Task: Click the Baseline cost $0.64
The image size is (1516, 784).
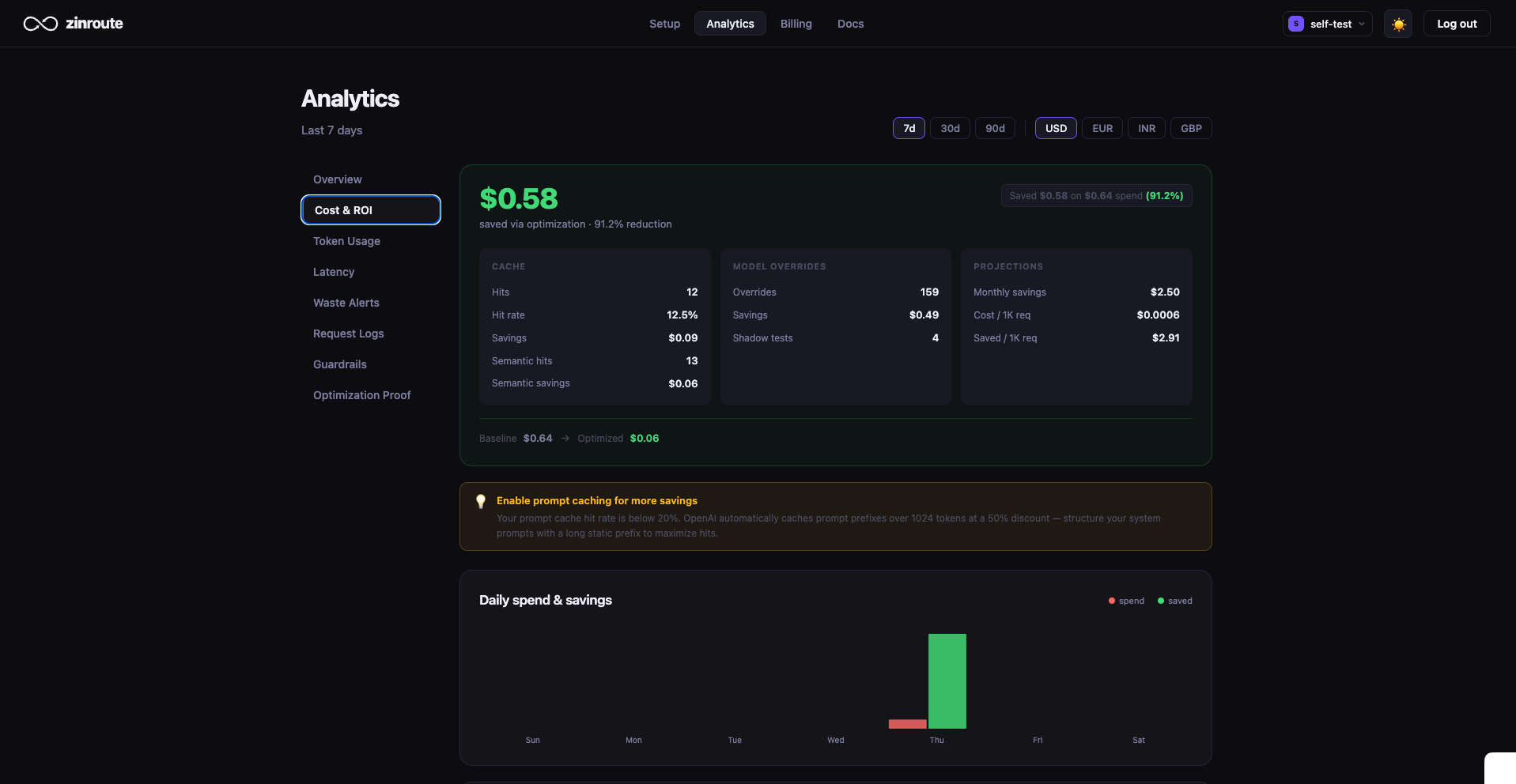Action: [538, 439]
